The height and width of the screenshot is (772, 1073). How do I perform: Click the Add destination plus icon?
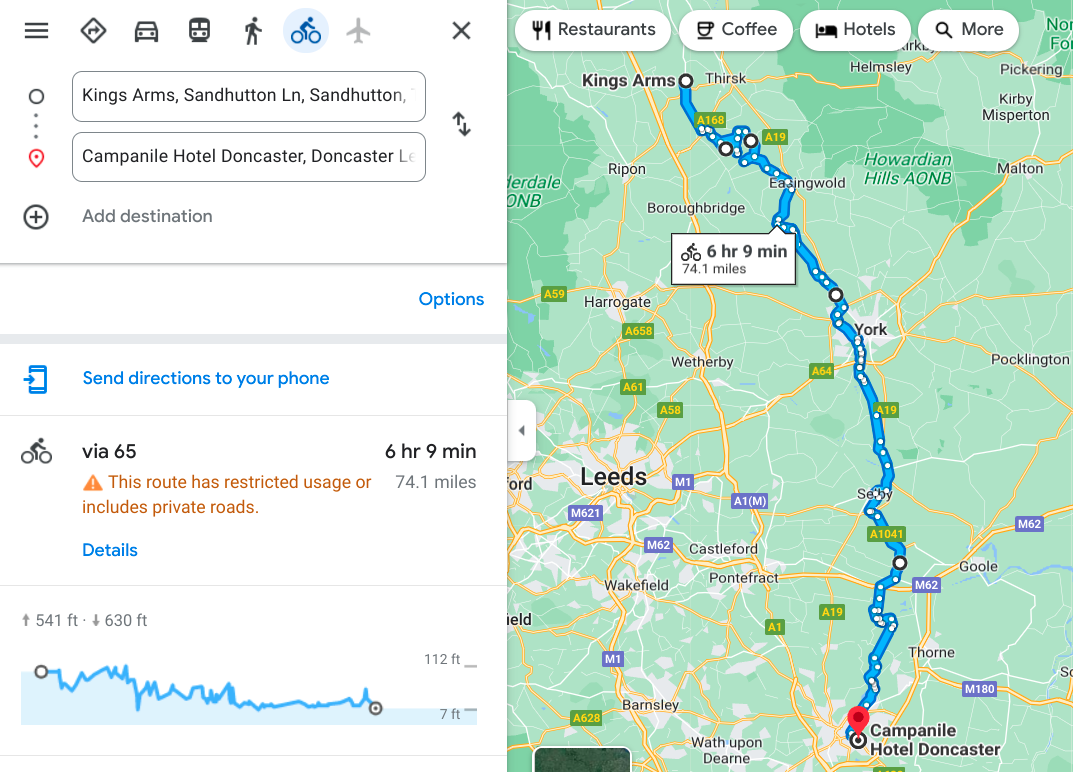point(36,217)
